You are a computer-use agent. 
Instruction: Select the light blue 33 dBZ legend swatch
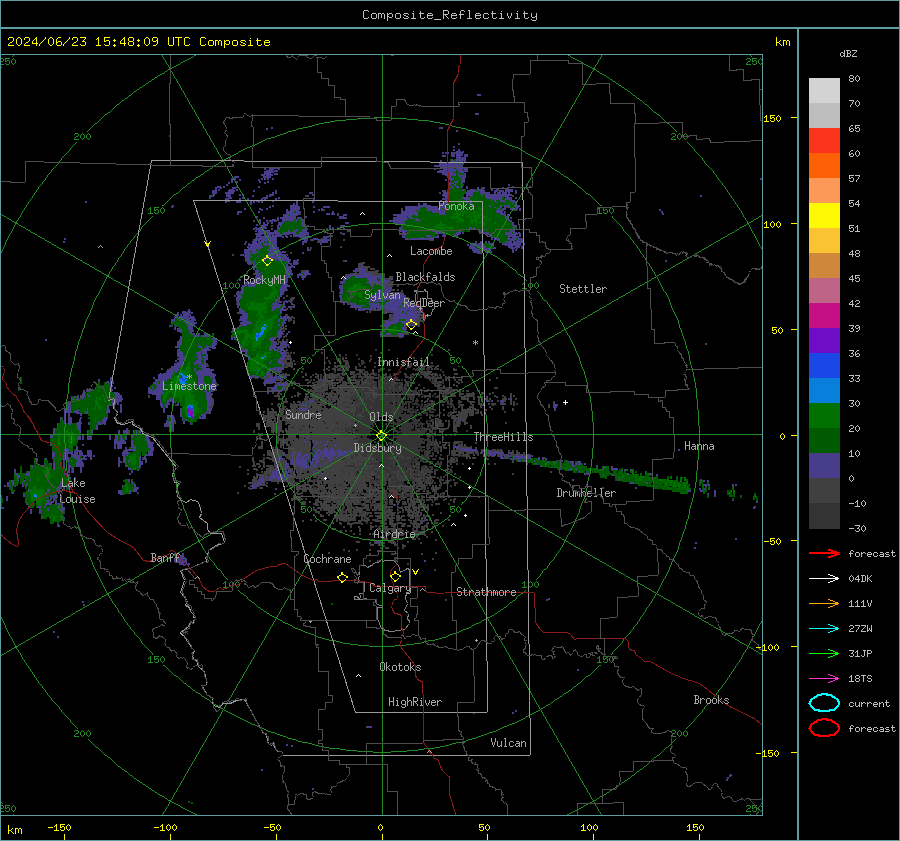[824, 390]
